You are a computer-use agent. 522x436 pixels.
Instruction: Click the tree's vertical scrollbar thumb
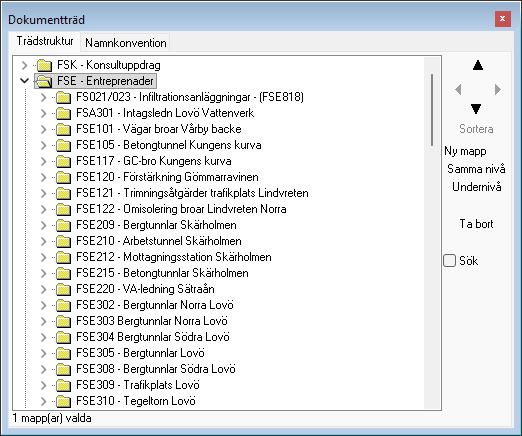(432, 110)
